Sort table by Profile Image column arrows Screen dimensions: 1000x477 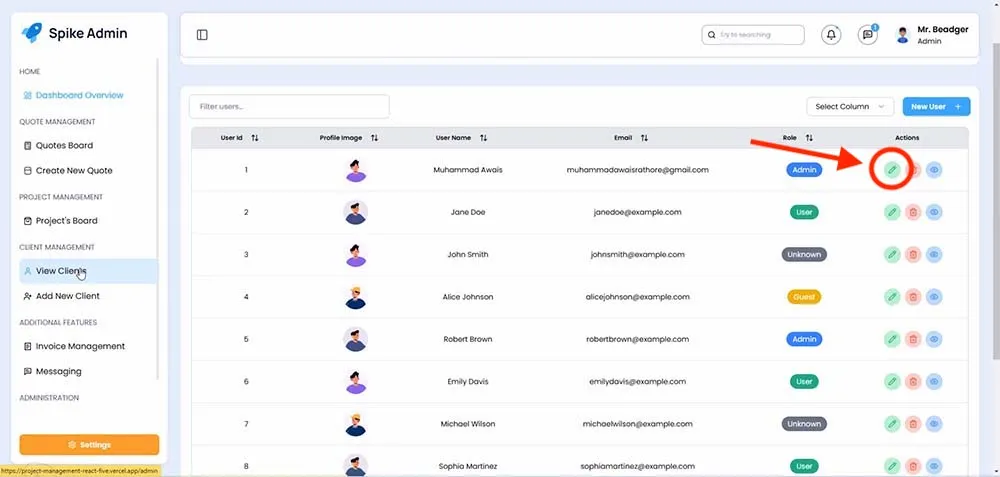(x=374, y=138)
